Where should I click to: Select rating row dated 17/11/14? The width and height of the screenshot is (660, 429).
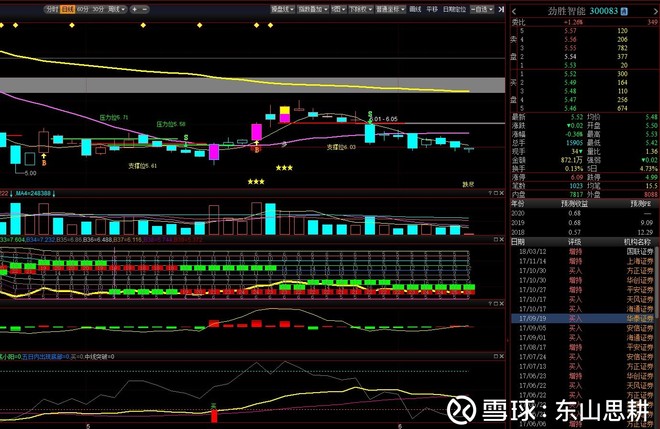coord(585,261)
